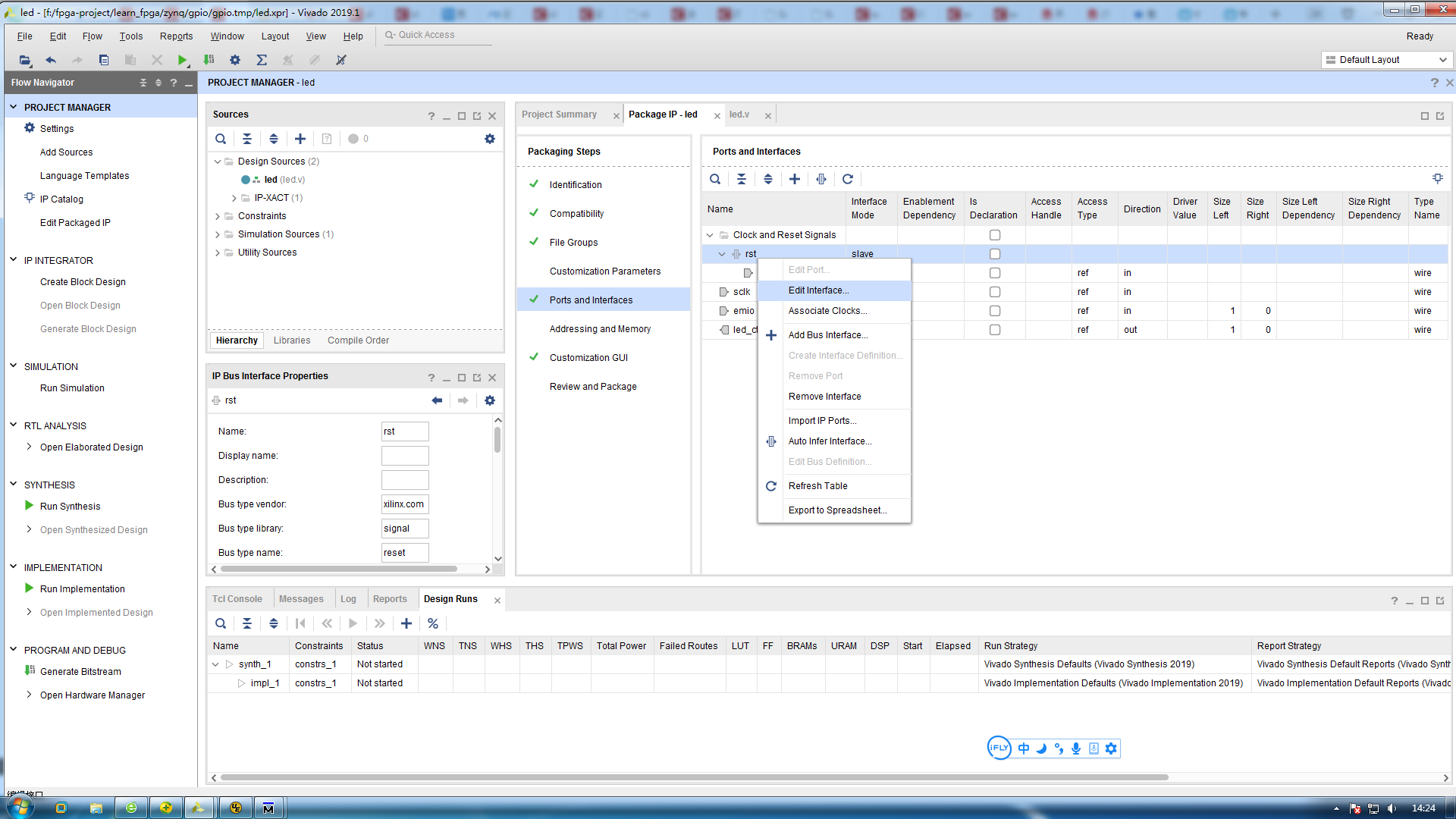1456x819 pixels.
Task: Search in the Design Runs toolbar
Action: [221, 623]
